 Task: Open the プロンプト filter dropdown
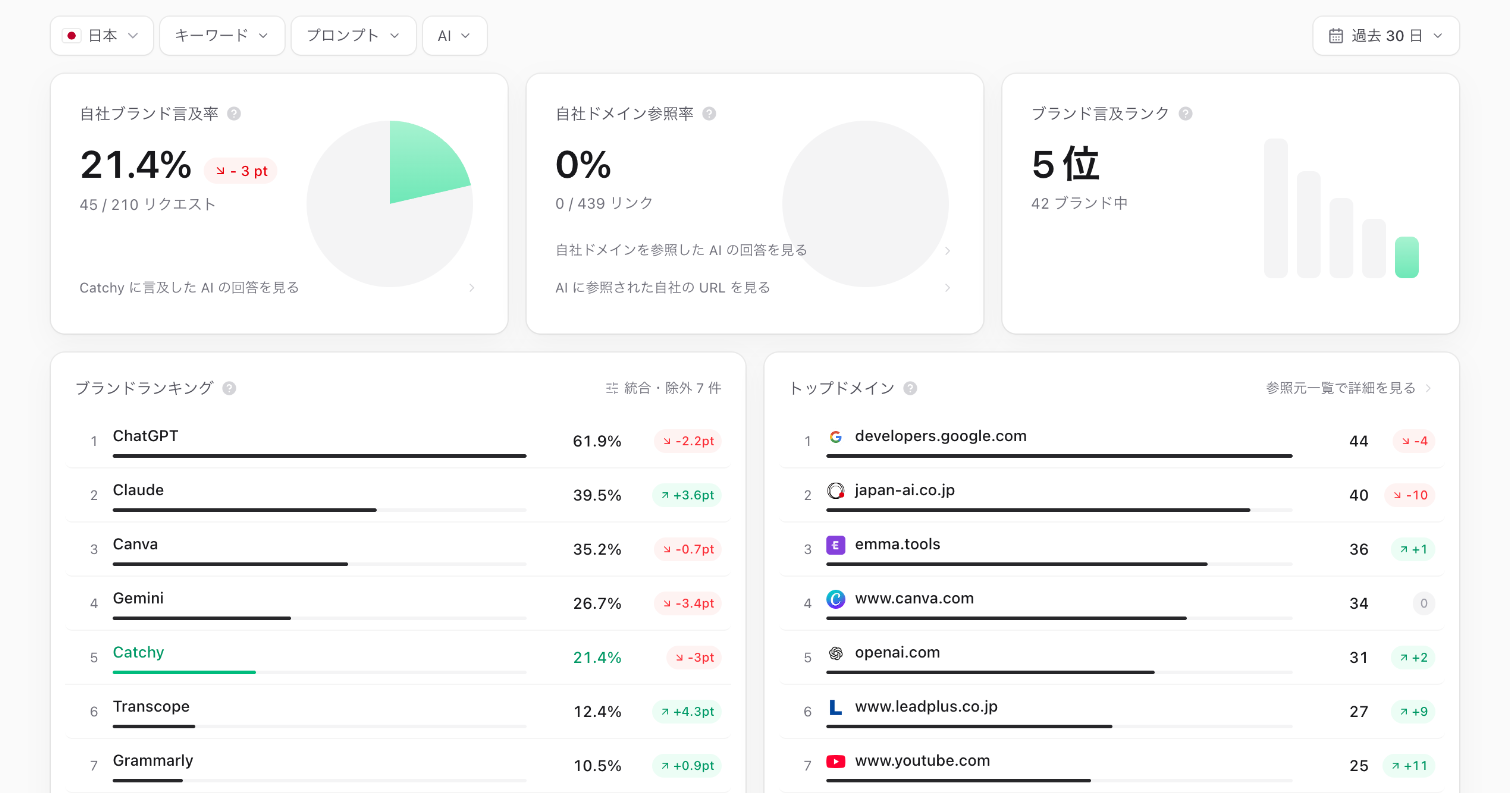[x=353, y=36]
